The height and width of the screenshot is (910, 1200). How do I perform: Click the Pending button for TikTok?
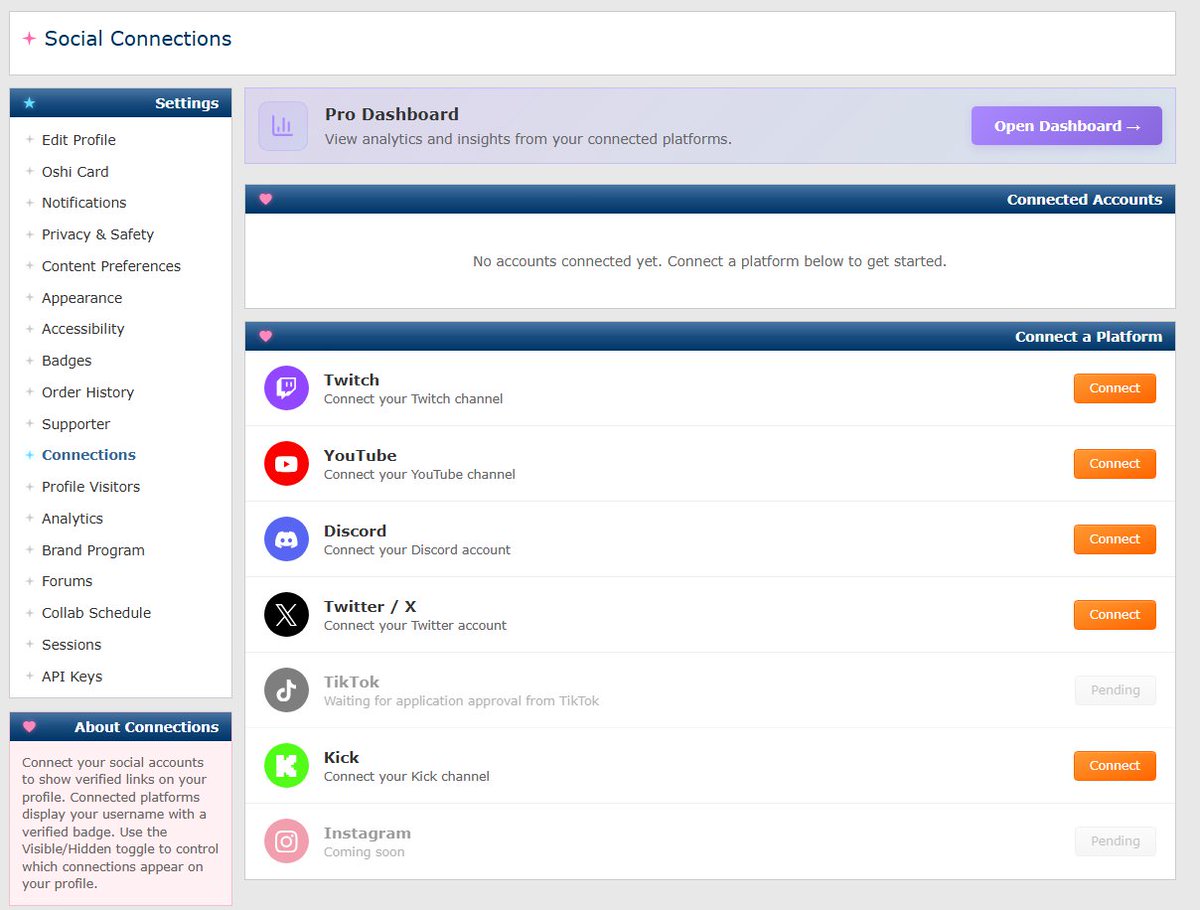coord(1115,690)
